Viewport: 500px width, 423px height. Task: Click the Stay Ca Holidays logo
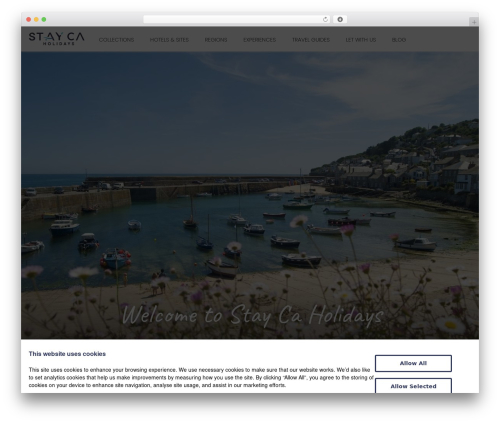click(x=56, y=38)
